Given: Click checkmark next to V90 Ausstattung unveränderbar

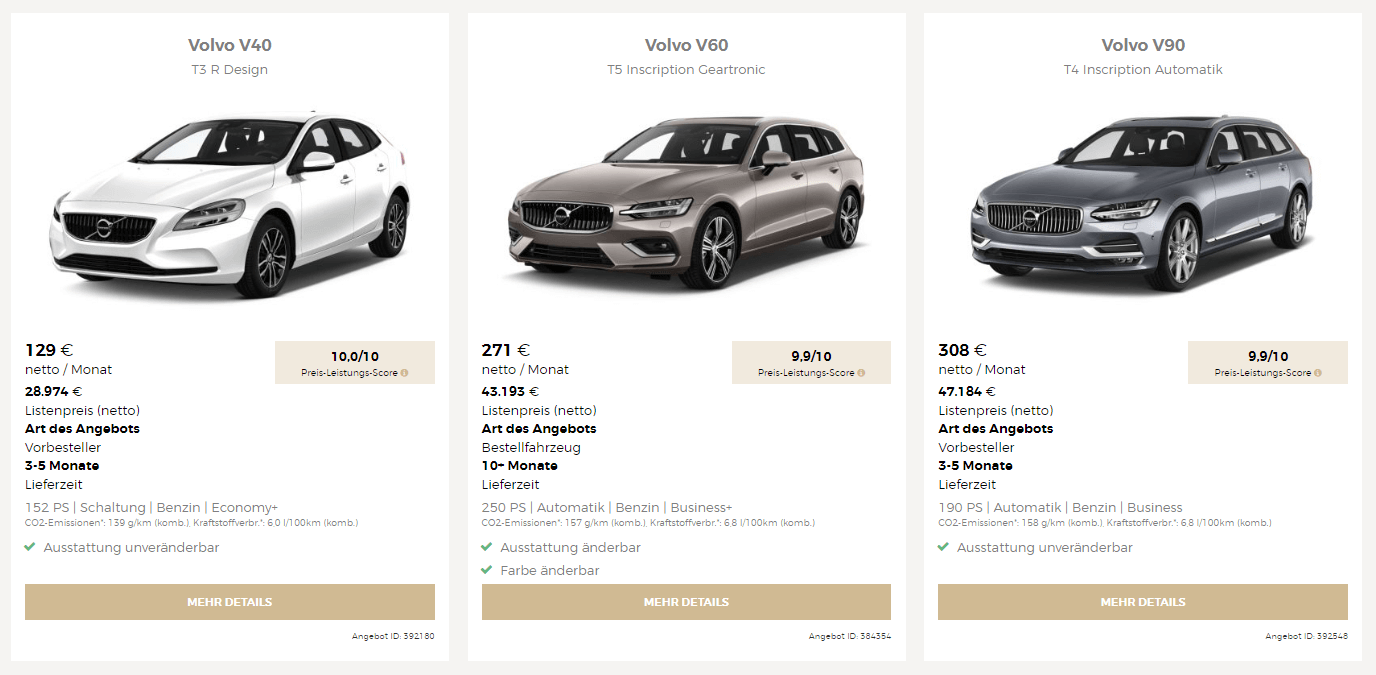Looking at the screenshot, I should (943, 547).
